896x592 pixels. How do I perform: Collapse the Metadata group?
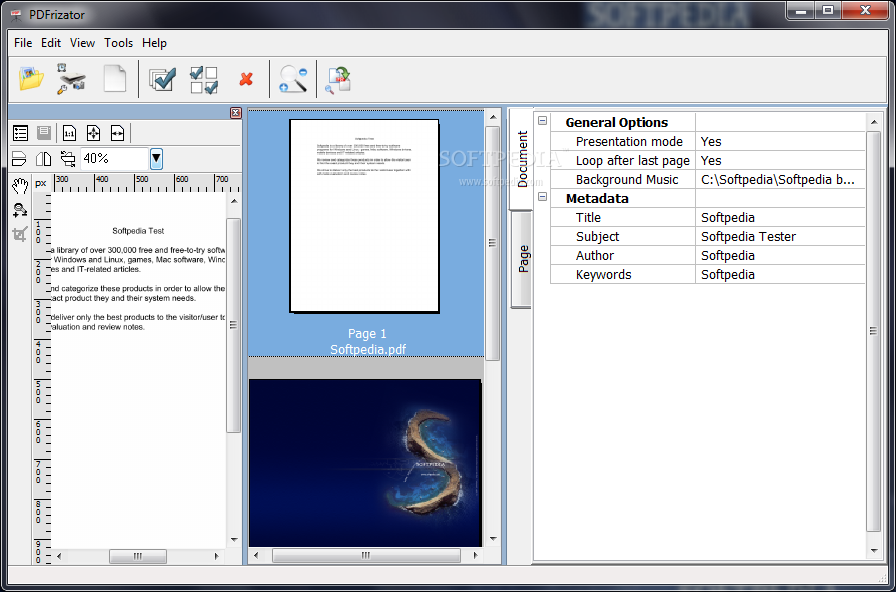(542, 197)
